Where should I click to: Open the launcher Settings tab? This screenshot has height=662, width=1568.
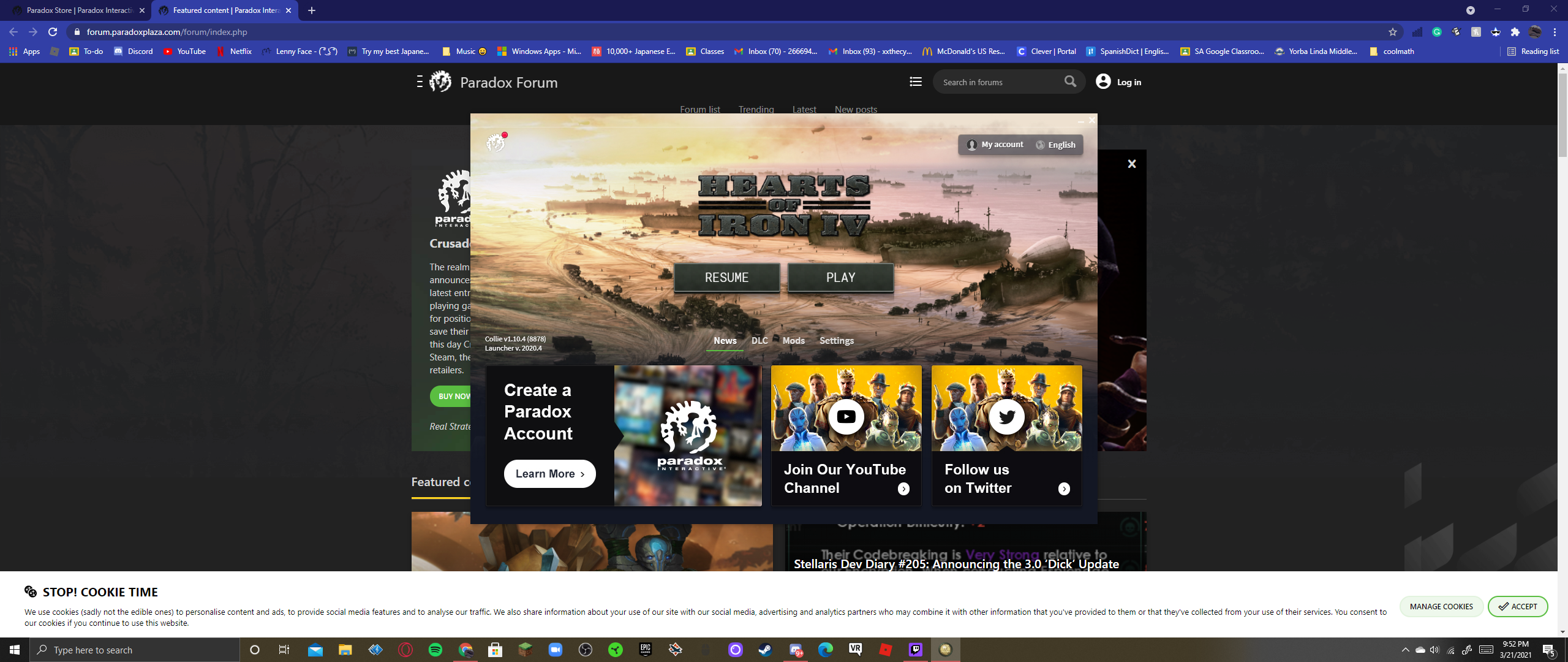[836, 341]
